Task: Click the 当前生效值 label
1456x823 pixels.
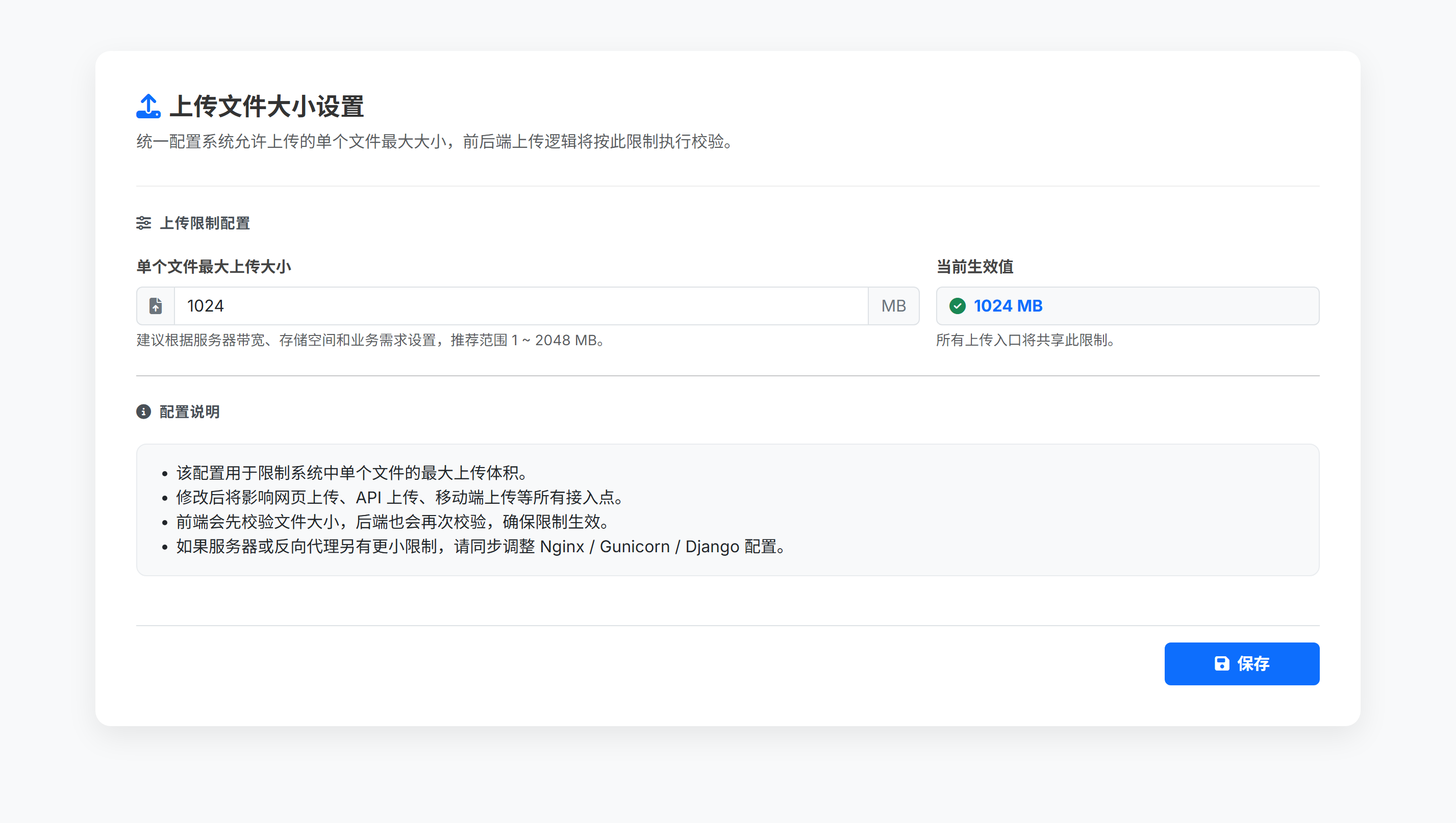Action: click(975, 267)
